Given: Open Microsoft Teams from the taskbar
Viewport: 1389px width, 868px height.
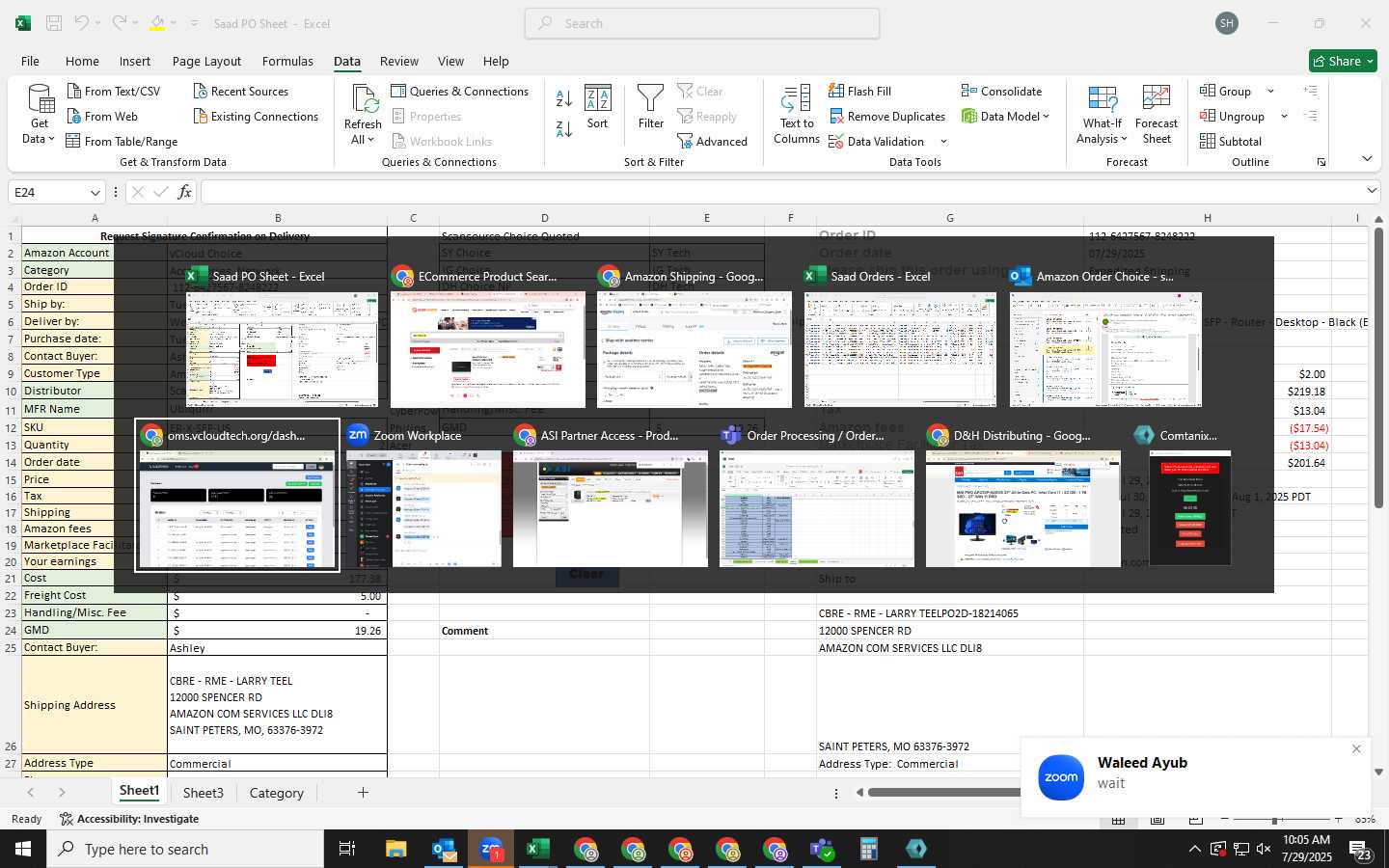Looking at the screenshot, I should click(x=822, y=849).
